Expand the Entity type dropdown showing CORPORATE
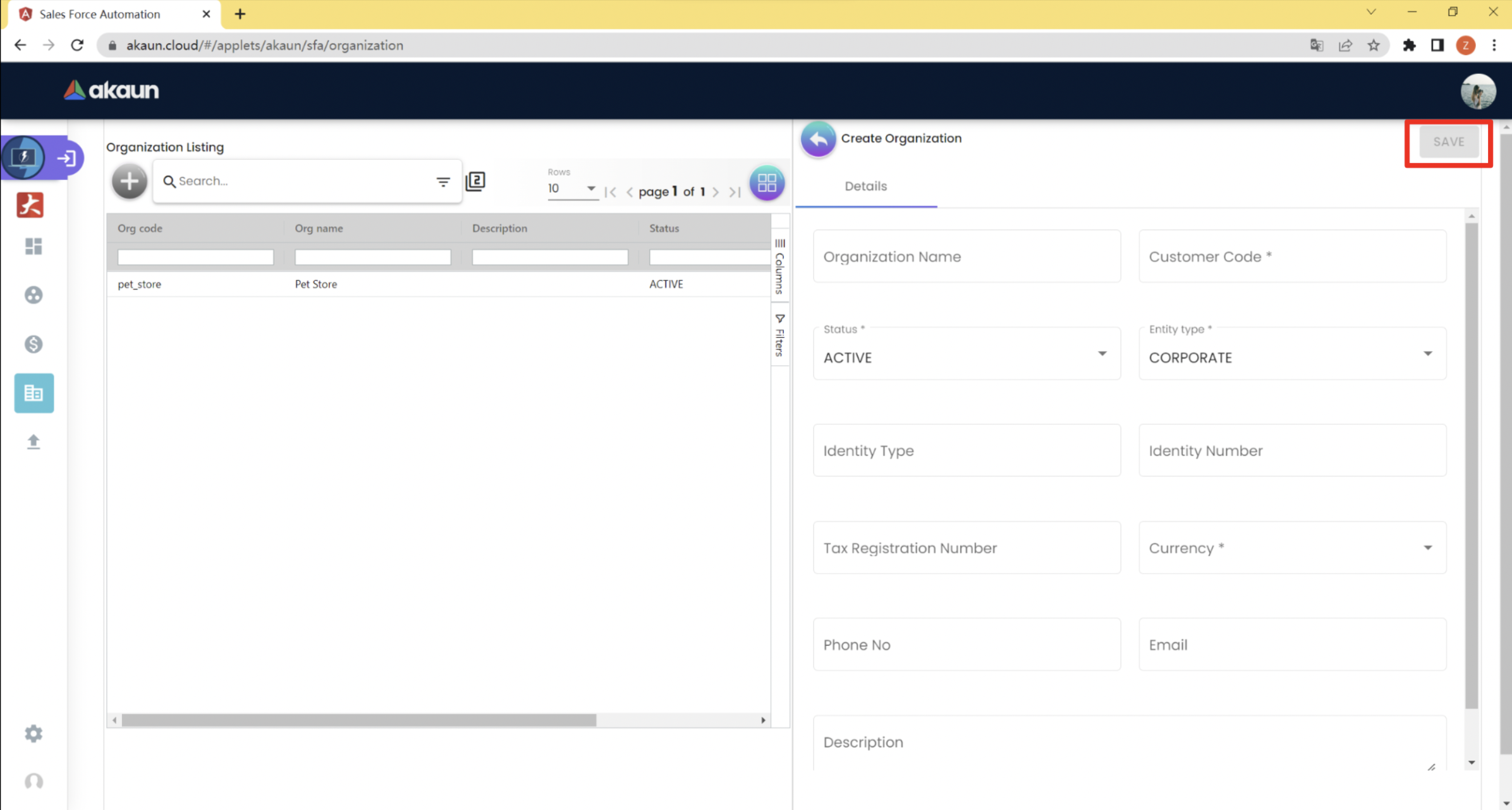 1291,356
